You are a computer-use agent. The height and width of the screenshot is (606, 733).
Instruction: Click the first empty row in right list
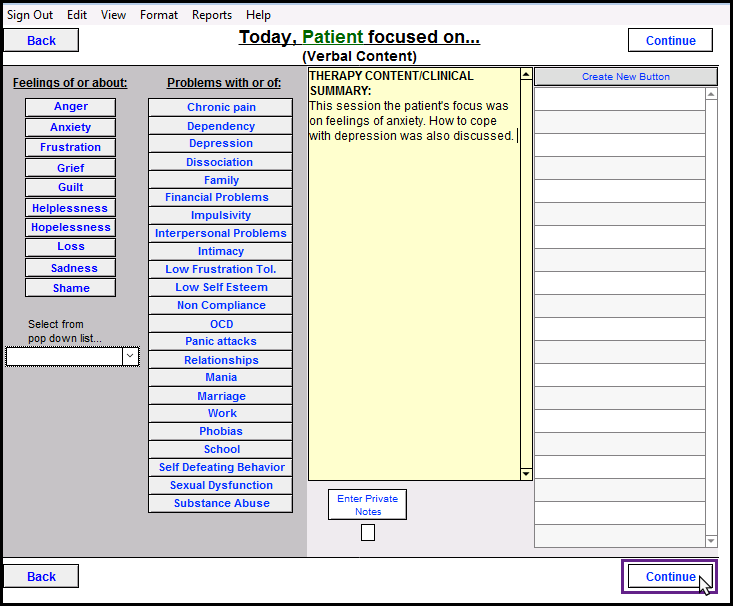[619, 99]
